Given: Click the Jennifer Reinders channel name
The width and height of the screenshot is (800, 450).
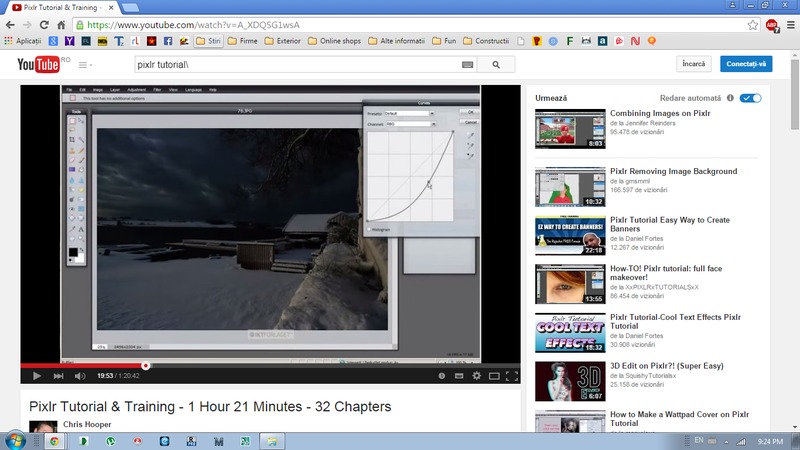Looking at the screenshot, I should pyautogui.click(x=649, y=123).
